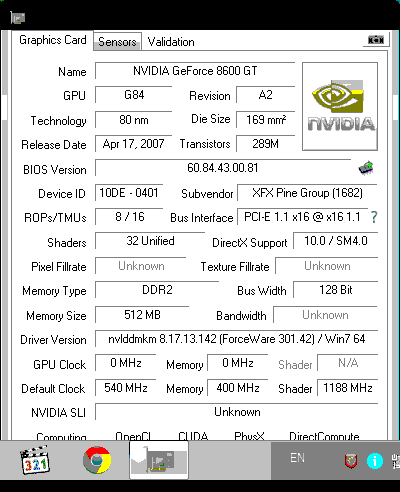
Task: Click the Bus Width field 128 Bit
Action: 336,290
